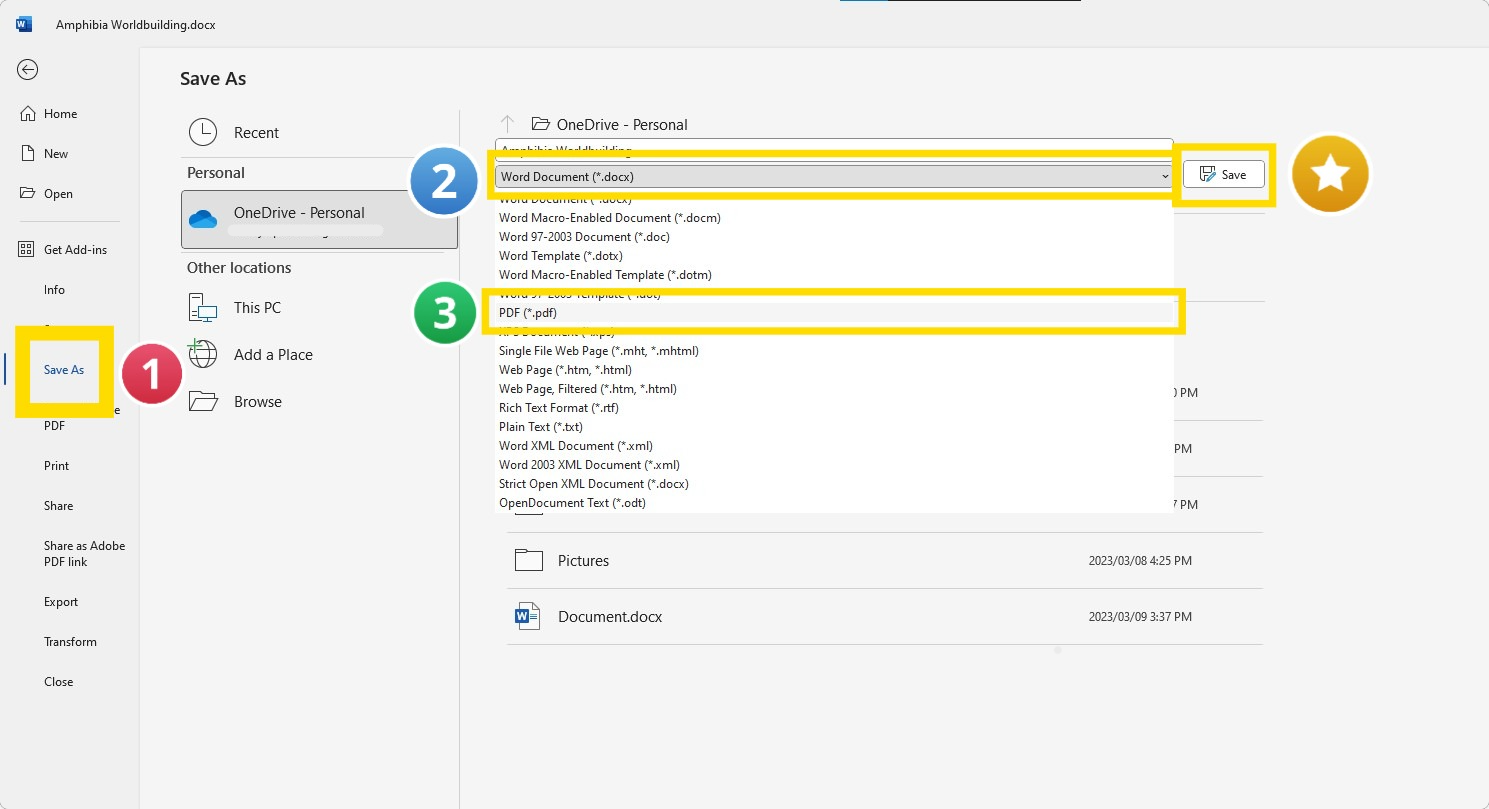The width and height of the screenshot is (1489, 809).
Task: Click the Add a Place globe icon
Action: point(202,354)
